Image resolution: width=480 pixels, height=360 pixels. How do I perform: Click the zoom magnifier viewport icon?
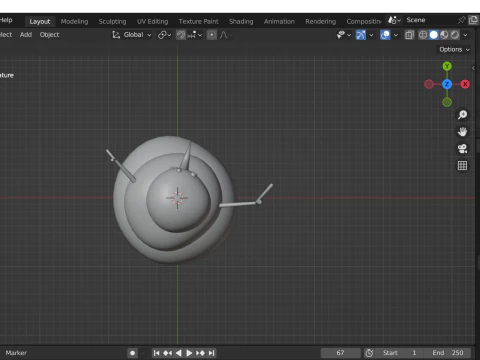click(x=462, y=115)
